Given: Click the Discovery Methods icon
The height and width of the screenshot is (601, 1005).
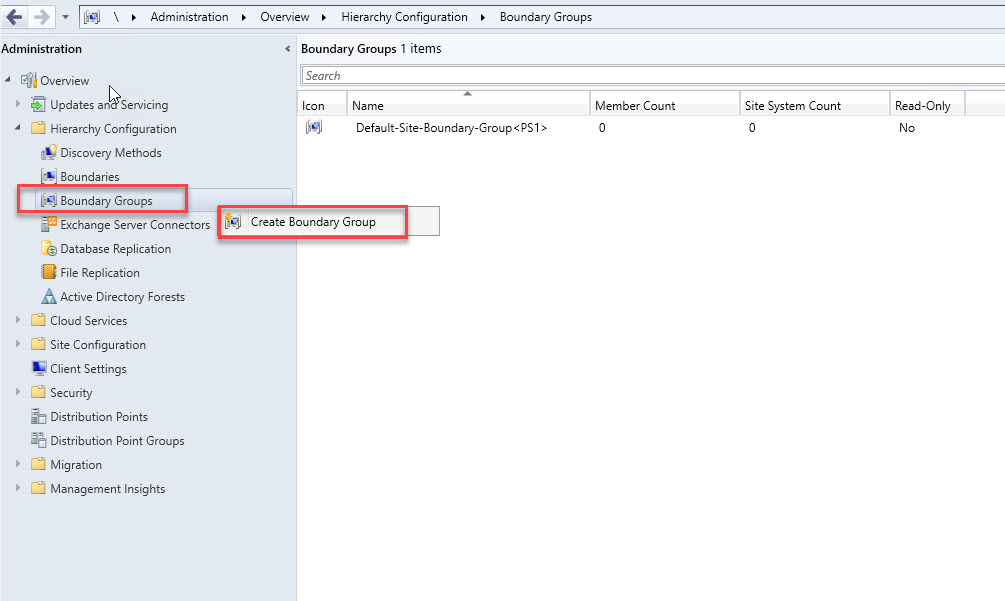Looking at the screenshot, I should click(x=48, y=153).
